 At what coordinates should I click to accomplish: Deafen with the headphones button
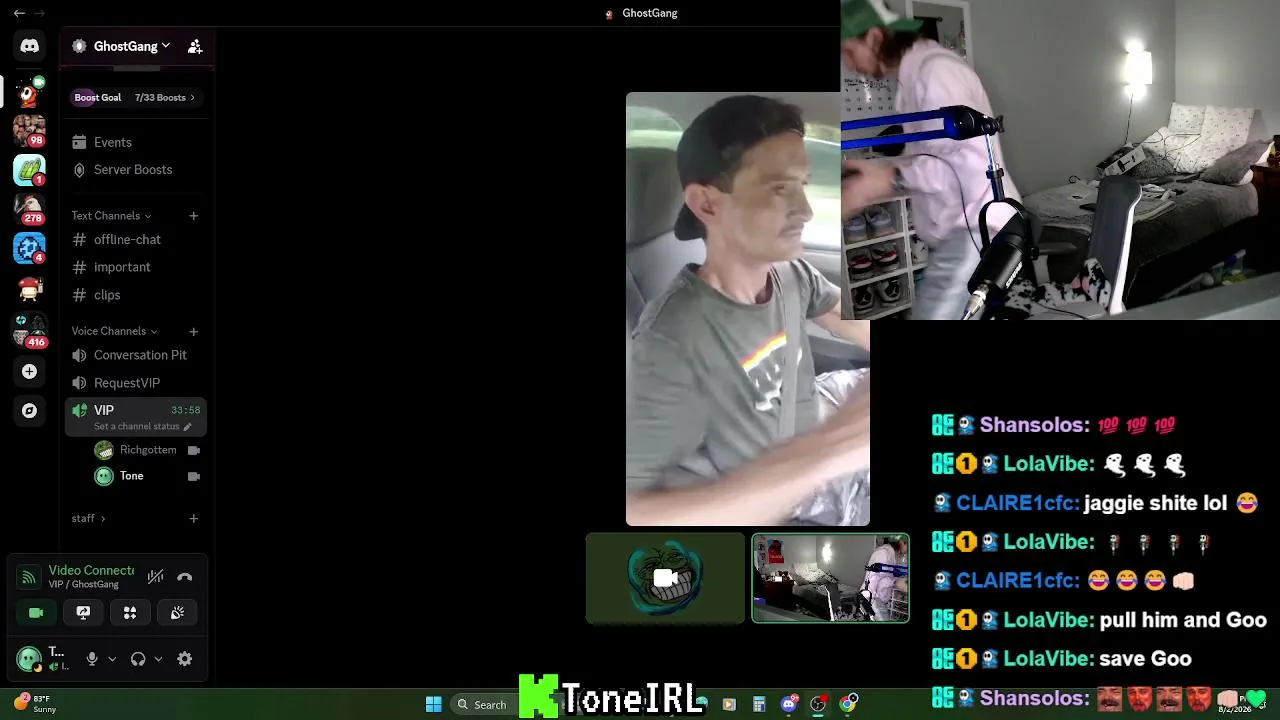coord(138,659)
